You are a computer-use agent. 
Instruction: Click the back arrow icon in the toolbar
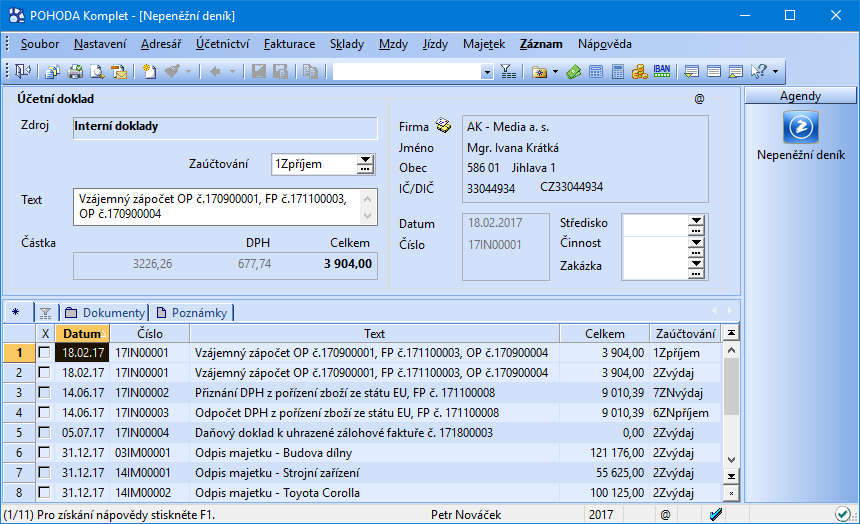[x=215, y=71]
